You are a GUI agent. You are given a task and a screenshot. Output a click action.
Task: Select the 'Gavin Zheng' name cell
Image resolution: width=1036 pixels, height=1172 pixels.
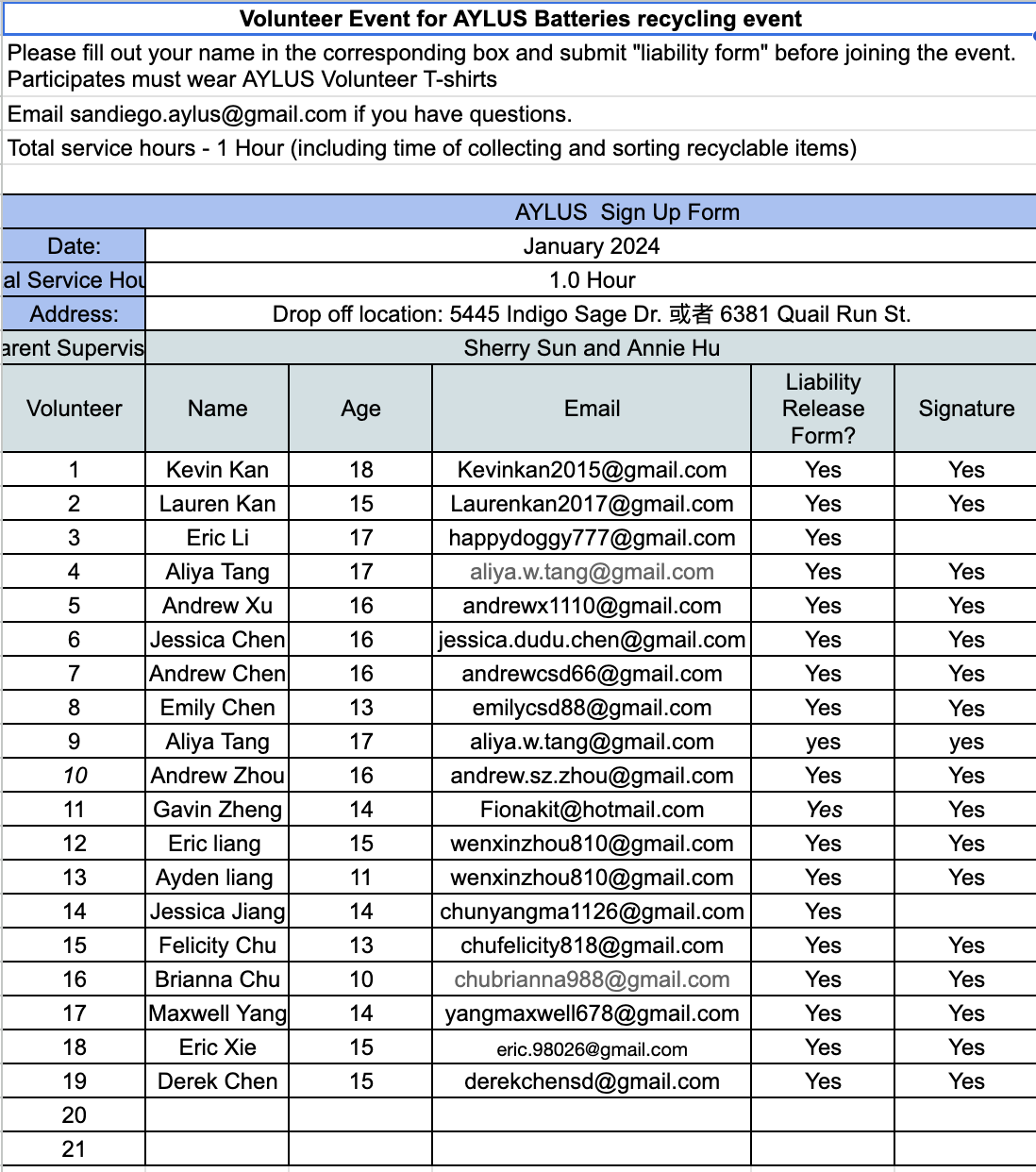[x=218, y=810]
